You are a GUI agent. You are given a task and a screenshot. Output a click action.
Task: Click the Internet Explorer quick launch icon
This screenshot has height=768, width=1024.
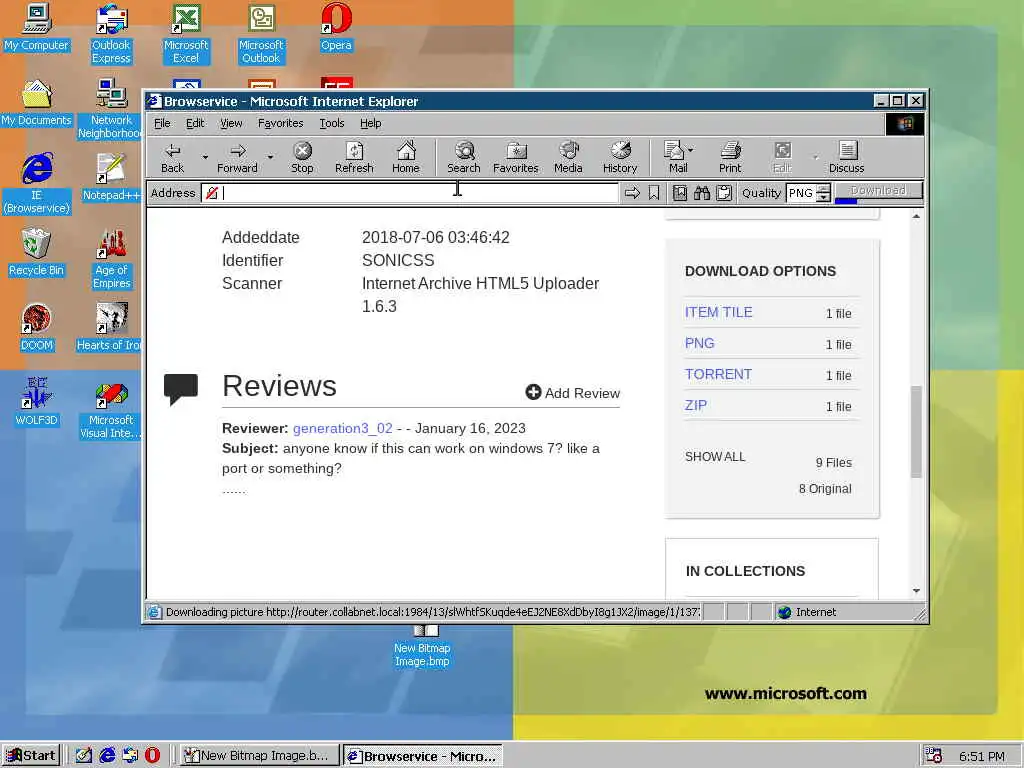click(107, 755)
